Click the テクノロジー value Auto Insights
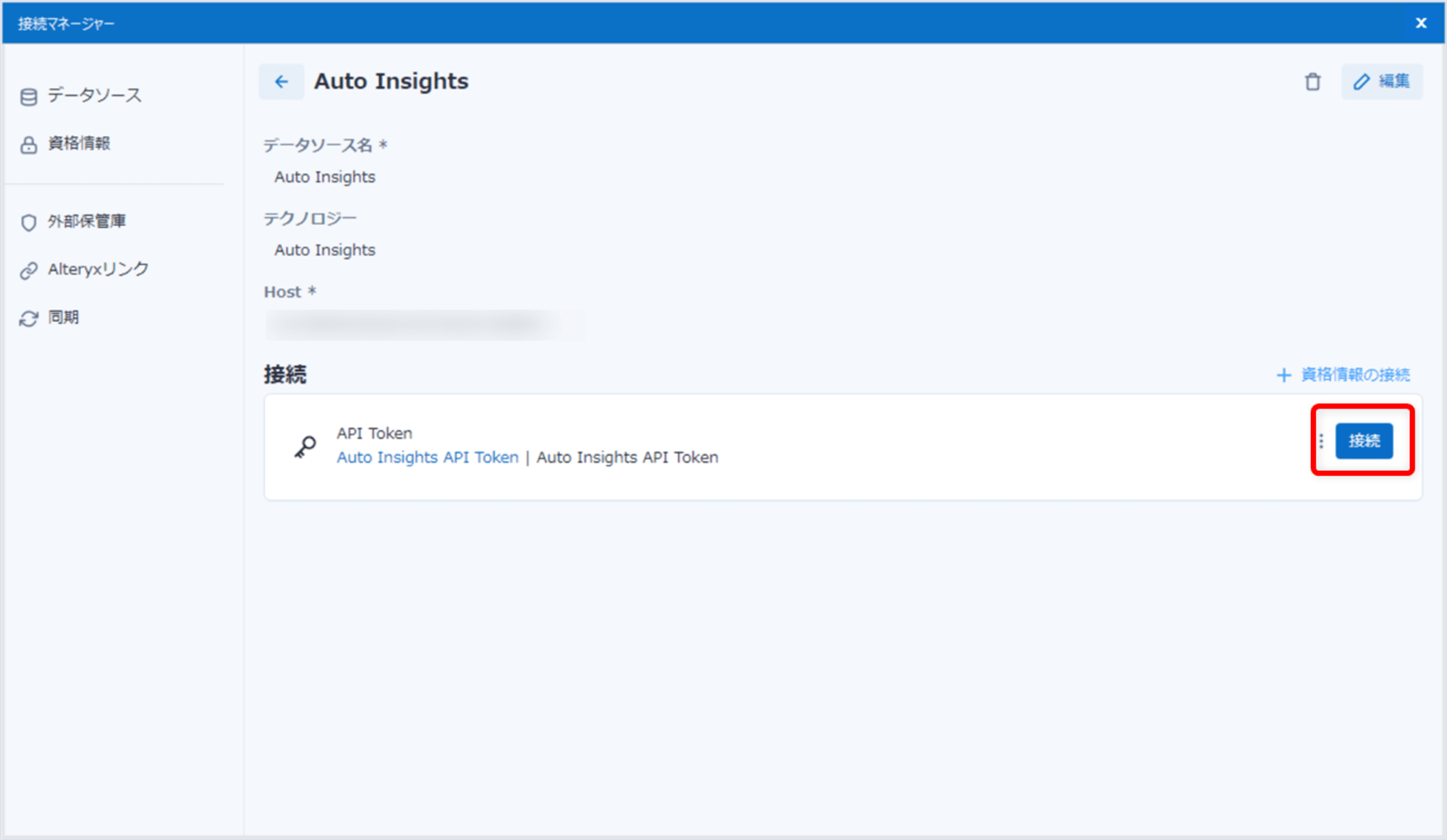 coord(325,250)
